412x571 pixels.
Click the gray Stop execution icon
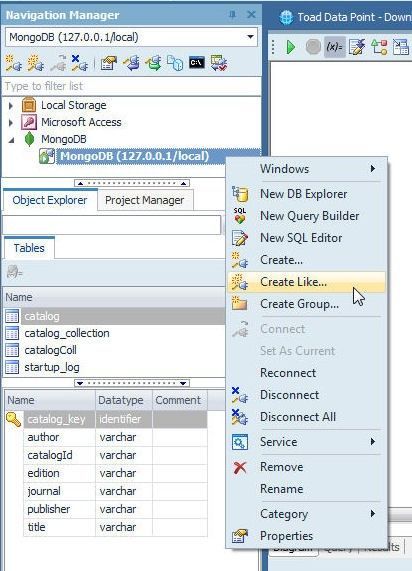click(x=313, y=47)
